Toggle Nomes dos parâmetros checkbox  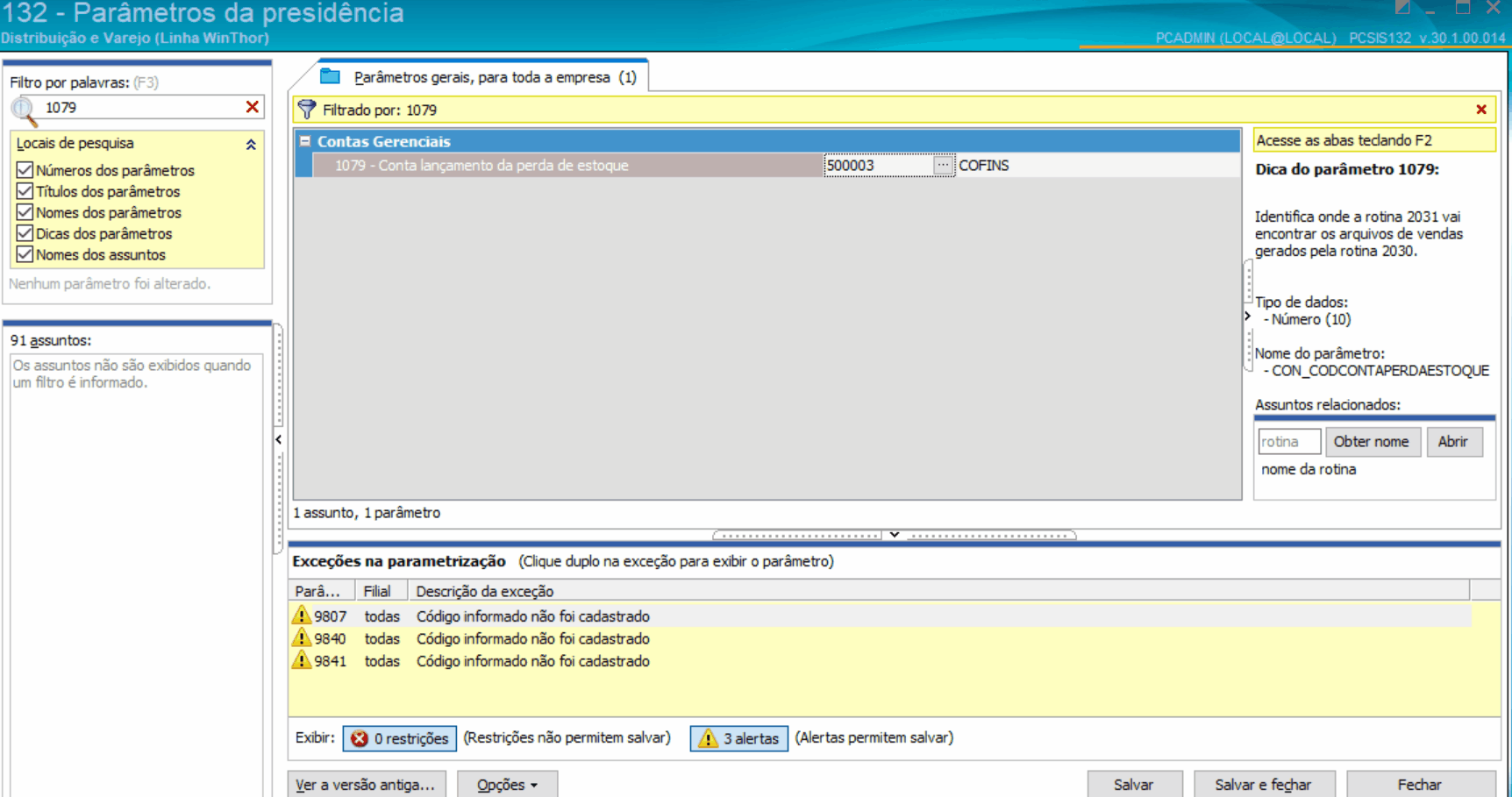[x=25, y=212]
